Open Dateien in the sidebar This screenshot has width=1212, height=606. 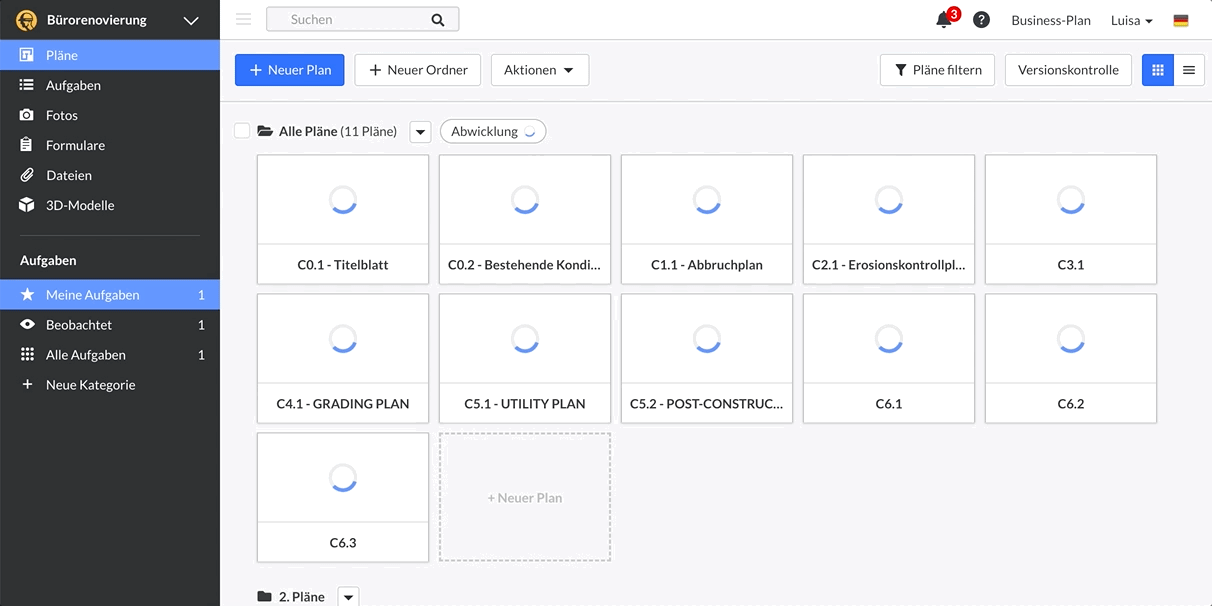(110, 175)
